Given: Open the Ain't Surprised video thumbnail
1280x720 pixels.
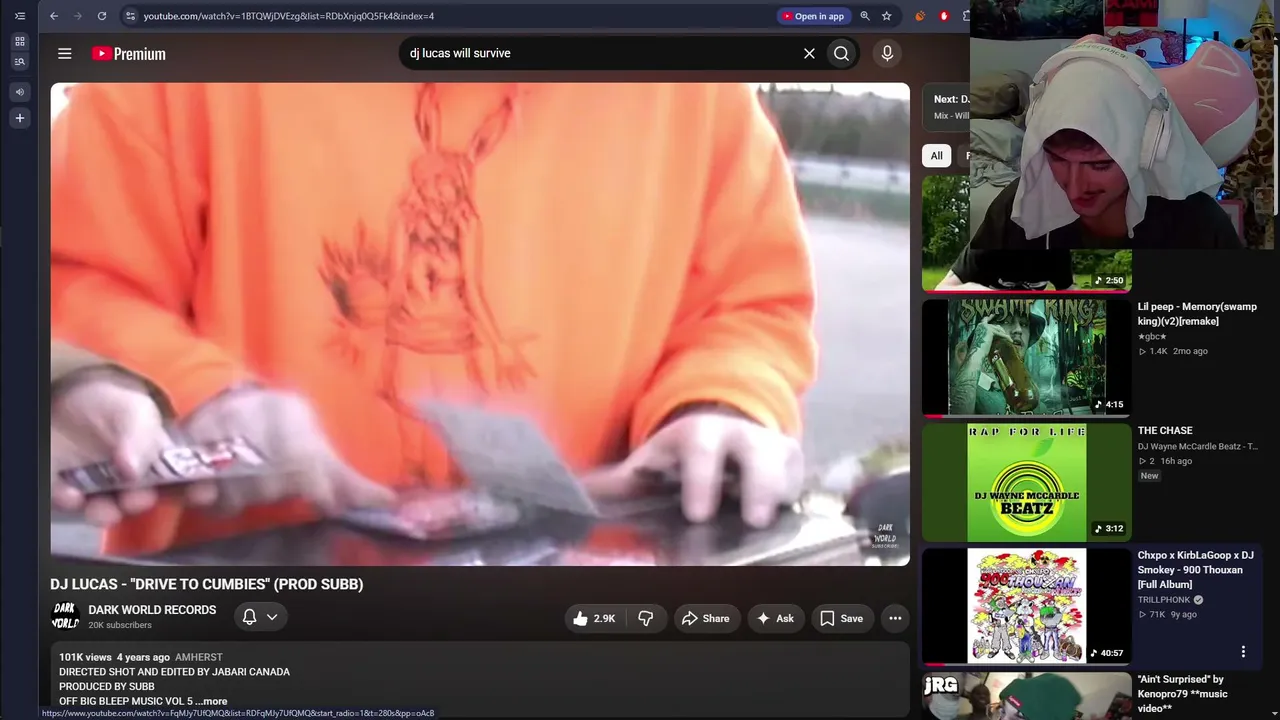Looking at the screenshot, I should click(x=1027, y=696).
